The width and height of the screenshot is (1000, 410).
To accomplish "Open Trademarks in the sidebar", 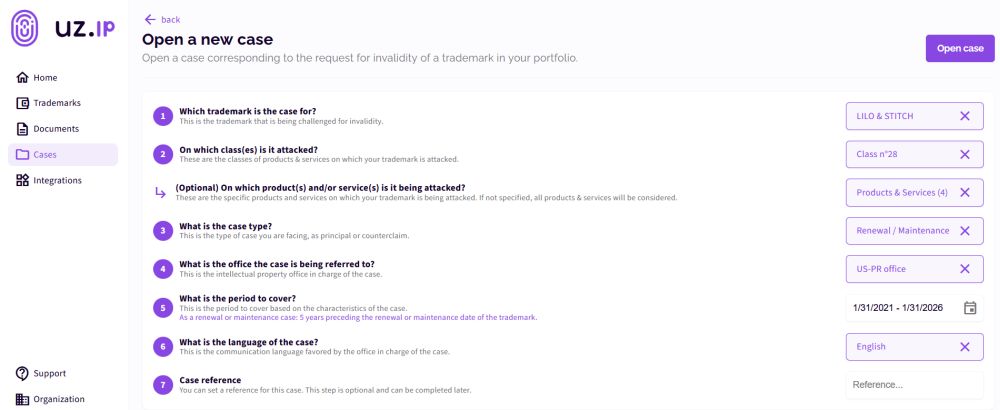I will pyautogui.click(x=56, y=103).
